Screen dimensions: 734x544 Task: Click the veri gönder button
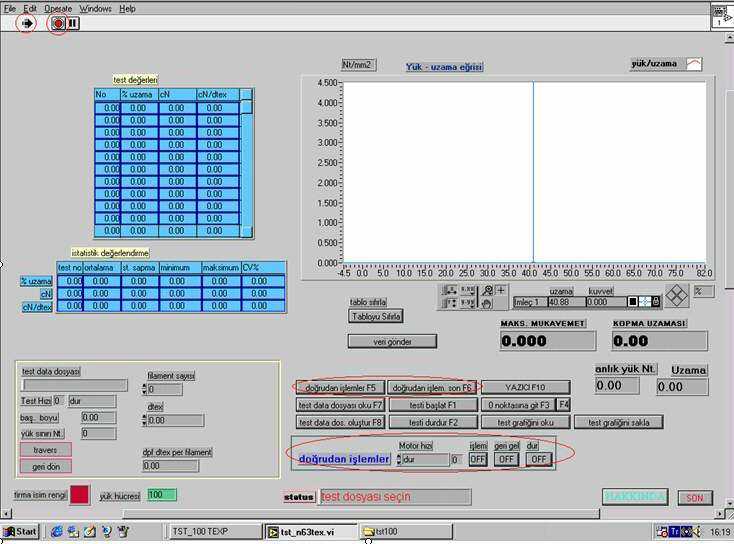[392, 341]
